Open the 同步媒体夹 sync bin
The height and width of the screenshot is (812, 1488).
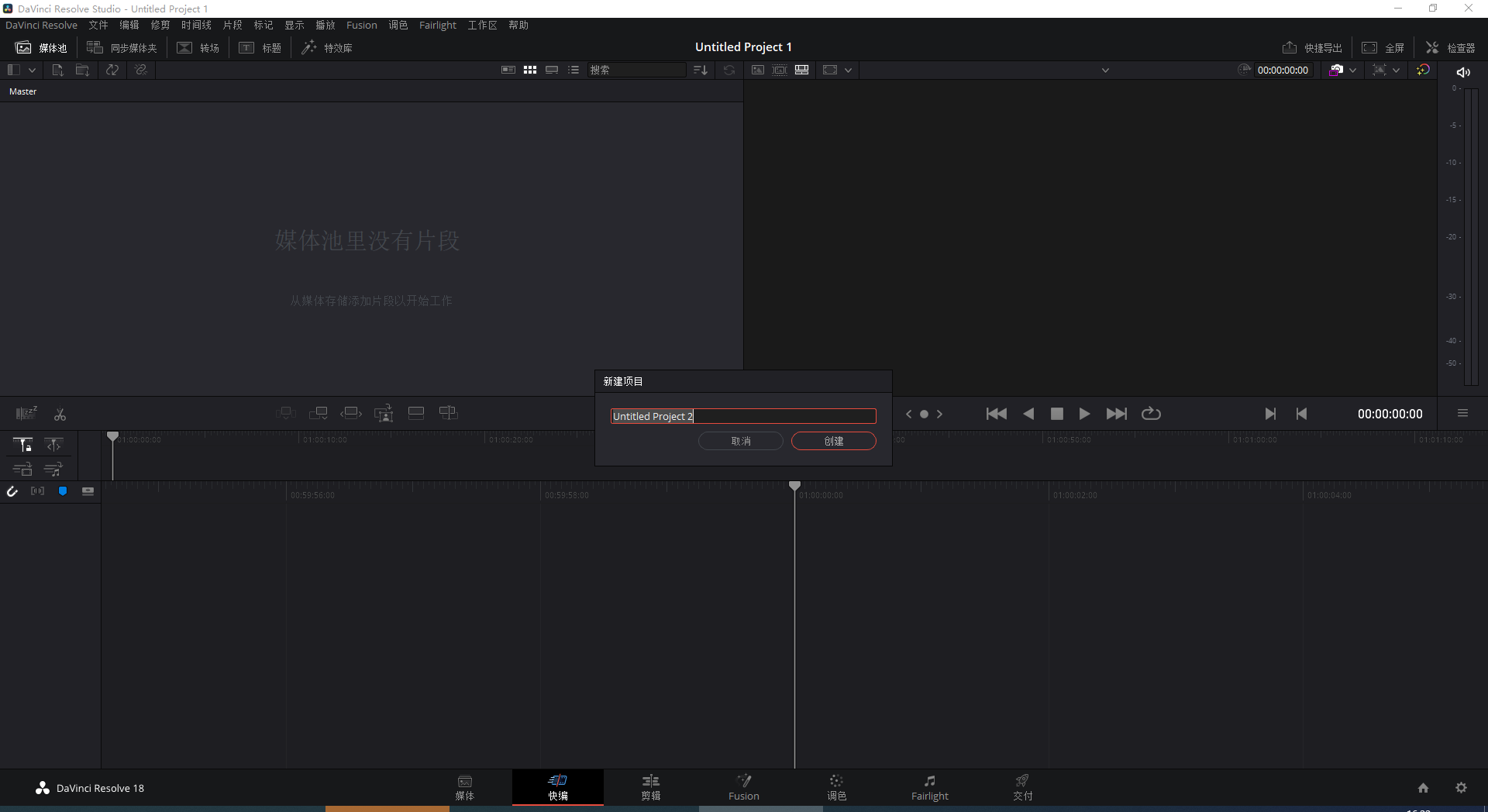(x=122, y=47)
